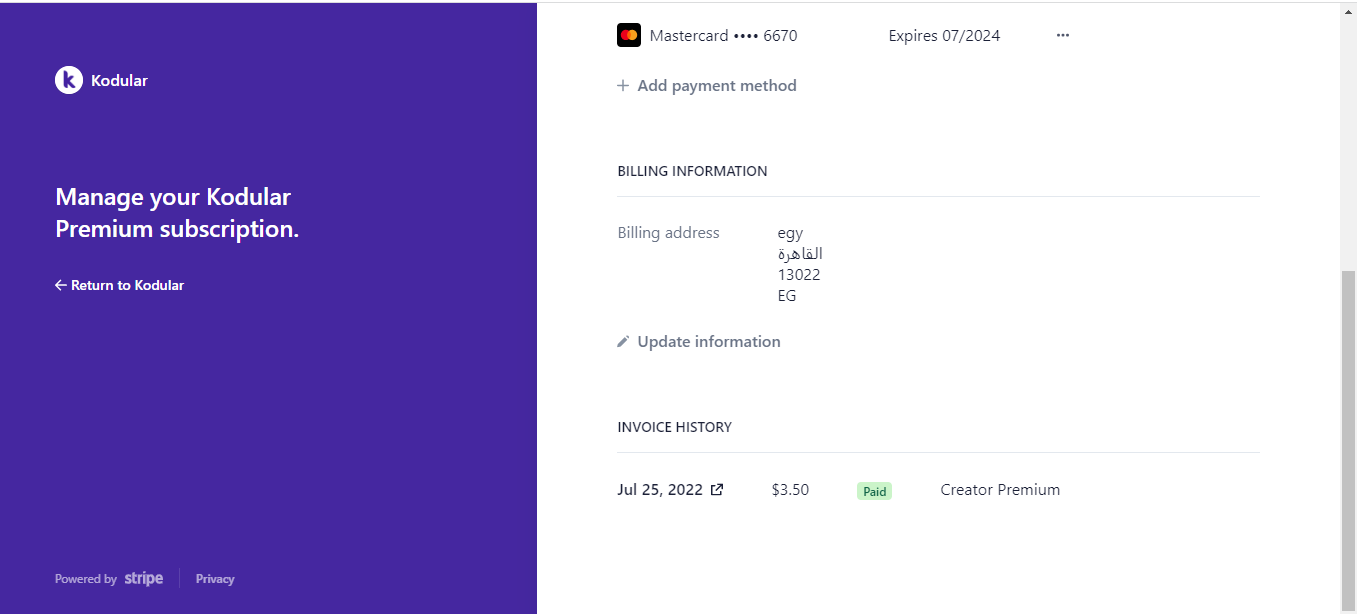The height and width of the screenshot is (614, 1357).
Task: Open the Privacy link in footer
Action: point(215,579)
